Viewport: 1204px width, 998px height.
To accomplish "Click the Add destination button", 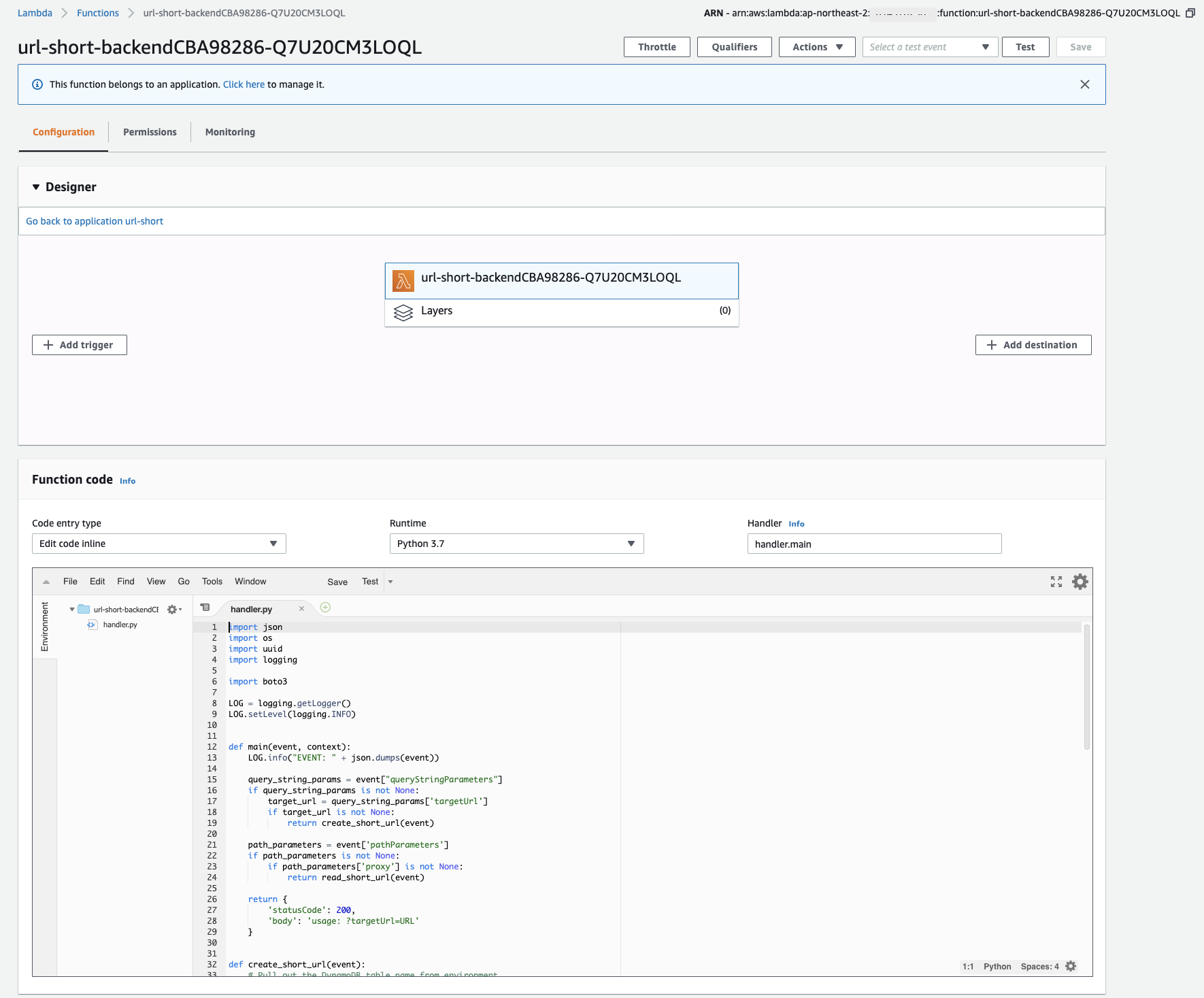I will 1033,345.
